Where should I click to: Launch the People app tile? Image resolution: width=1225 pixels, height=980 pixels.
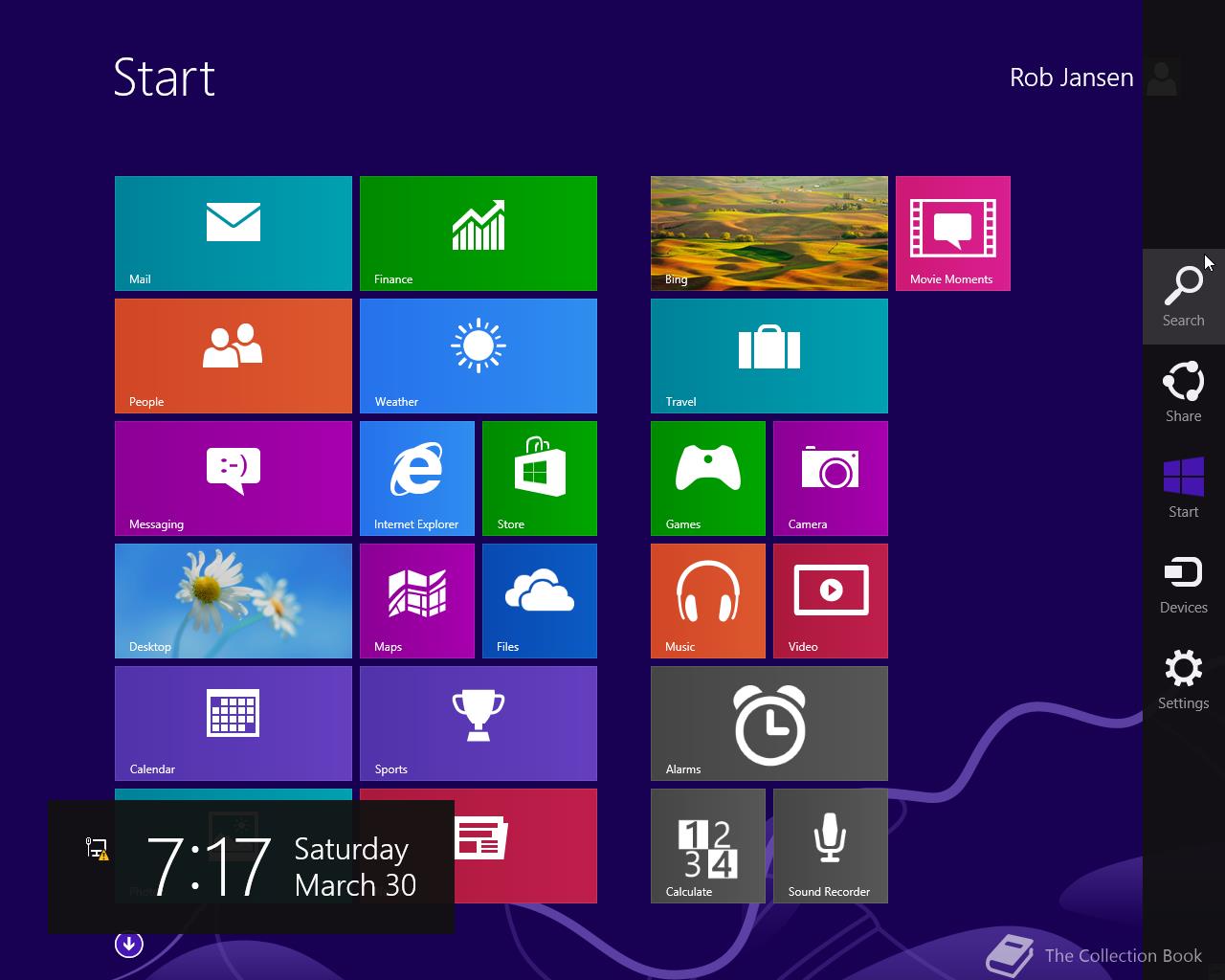pos(234,356)
